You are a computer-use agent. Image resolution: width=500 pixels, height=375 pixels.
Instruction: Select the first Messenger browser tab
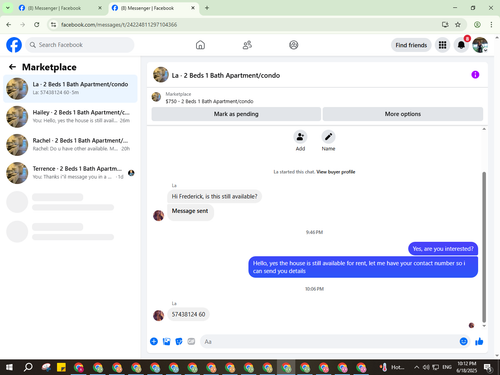pyautogui.click(x=60, y=8)
